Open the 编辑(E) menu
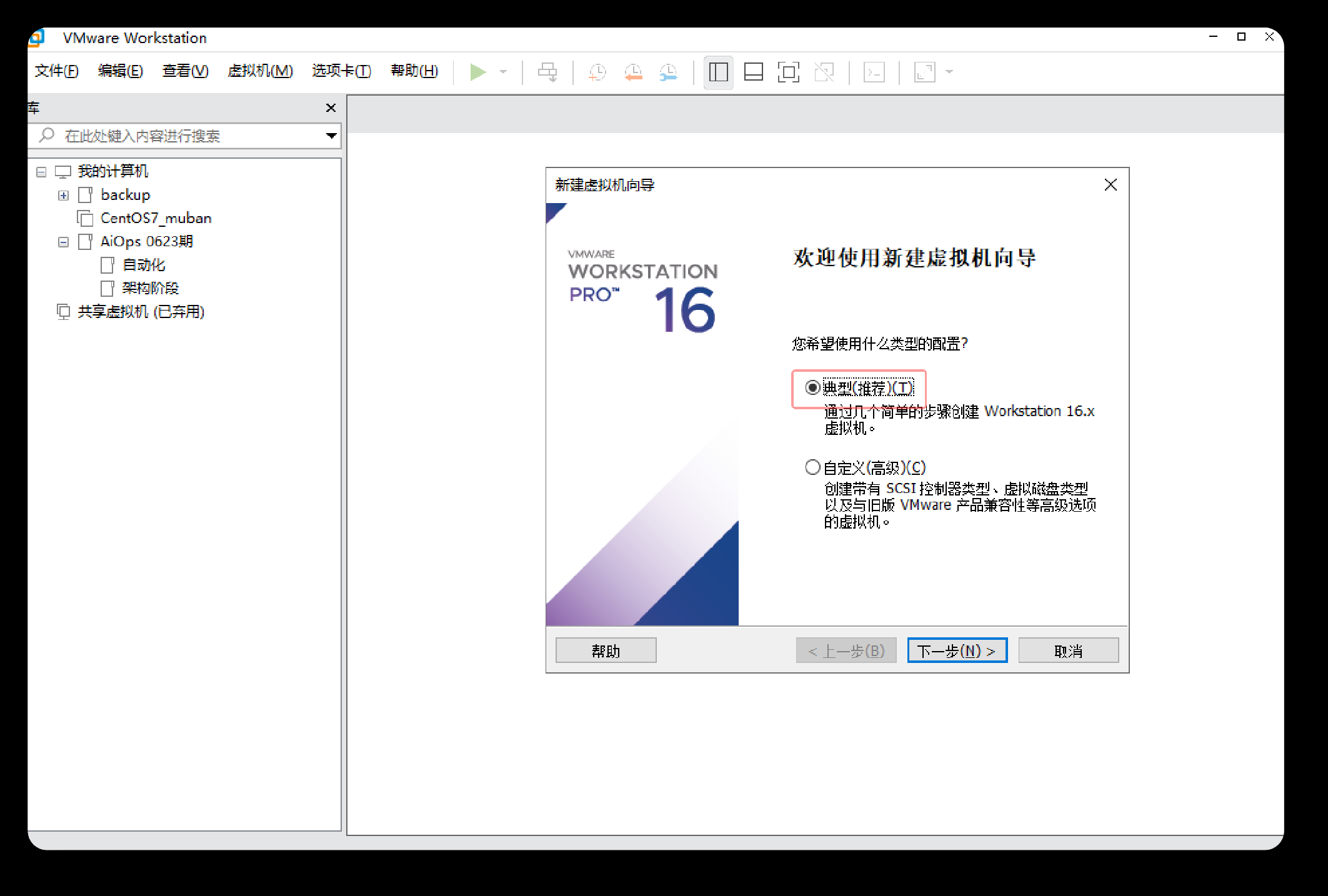The height and width of the screenshot is (896, 1328). pos(121,71)
